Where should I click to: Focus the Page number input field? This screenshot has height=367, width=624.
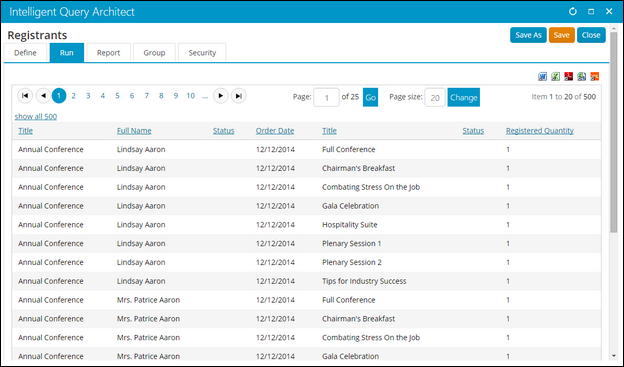(326, 98)
